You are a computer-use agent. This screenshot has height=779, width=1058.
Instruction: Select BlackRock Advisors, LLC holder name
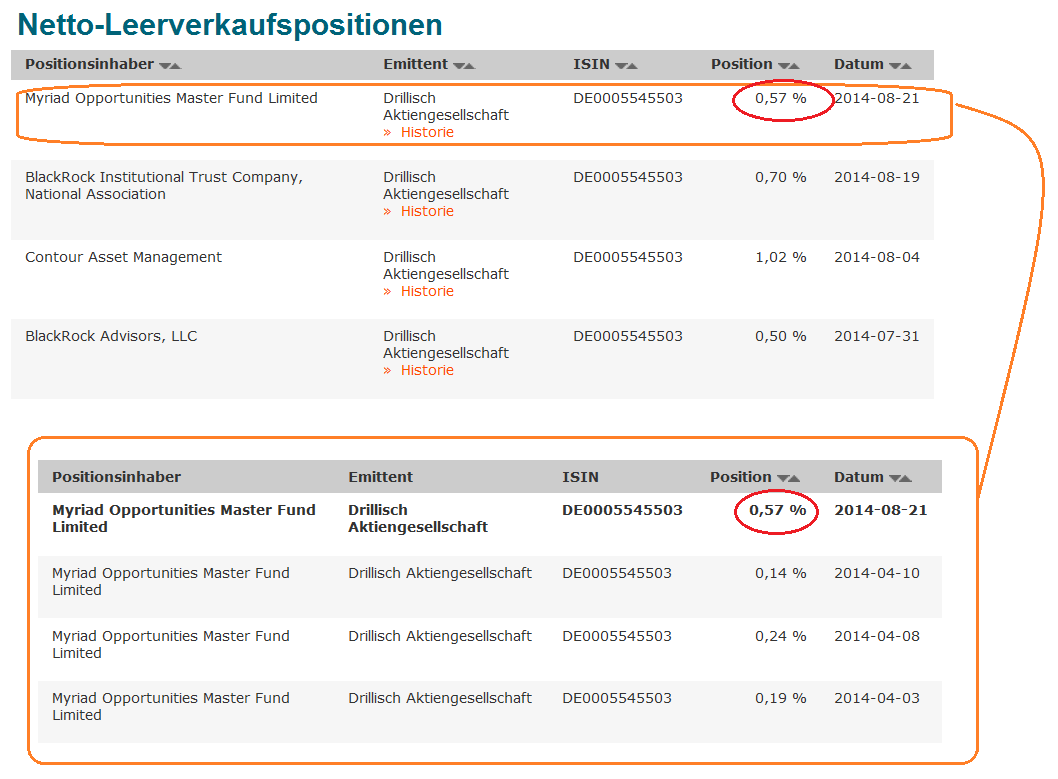pyautogui.click(x=111, y=336)
